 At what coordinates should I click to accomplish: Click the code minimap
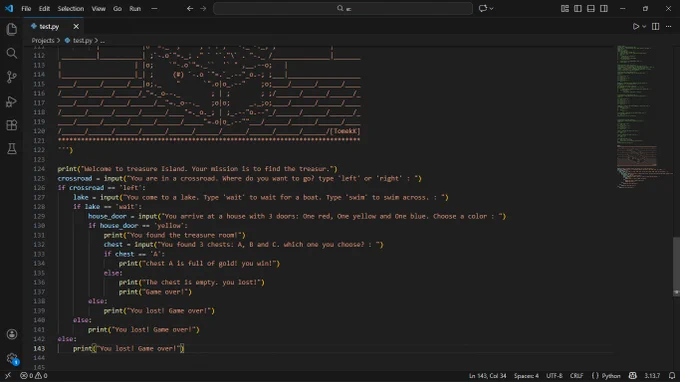click(x=644, y=117)
